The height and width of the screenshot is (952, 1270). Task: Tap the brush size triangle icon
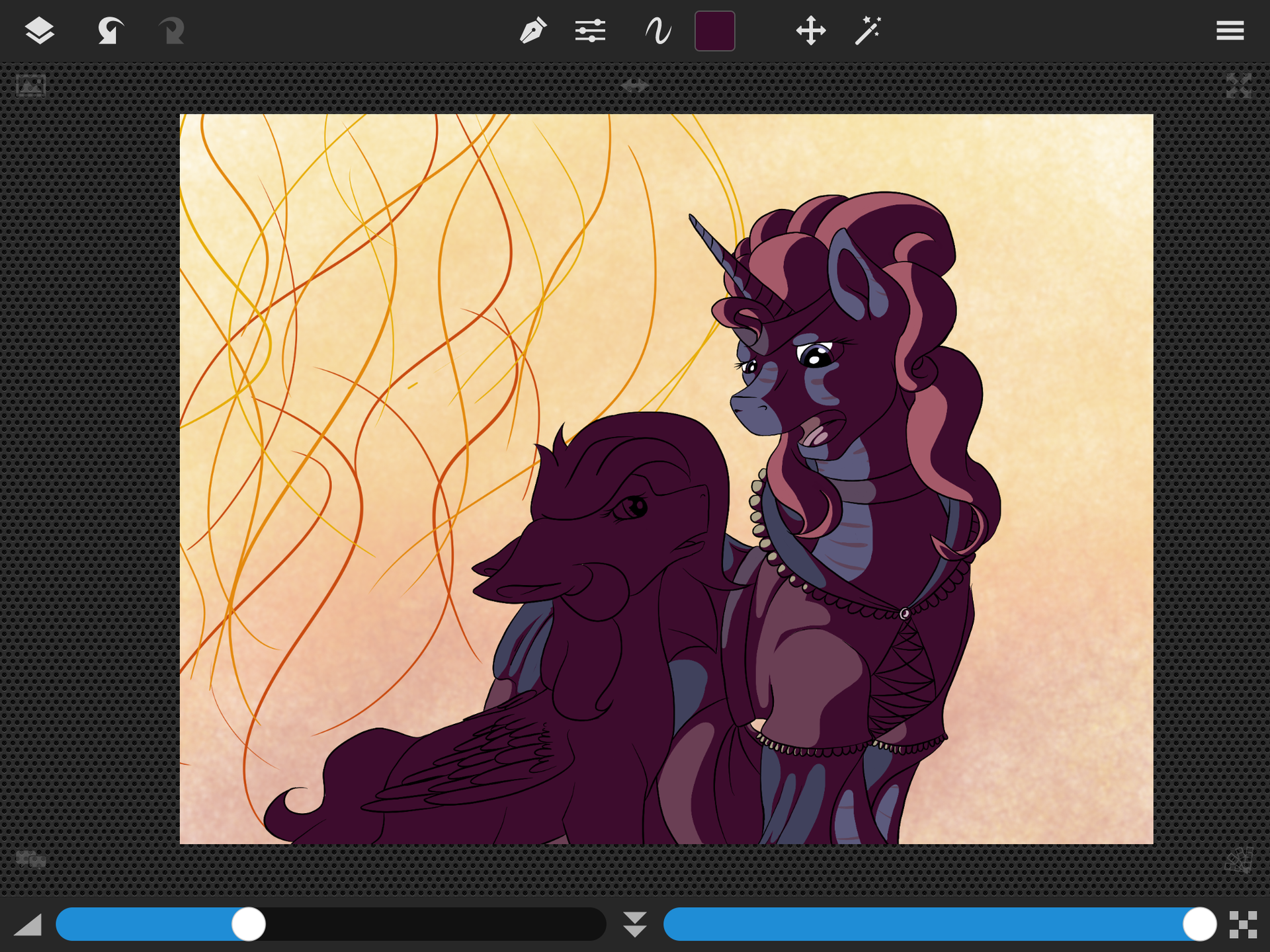click(28, 925)
